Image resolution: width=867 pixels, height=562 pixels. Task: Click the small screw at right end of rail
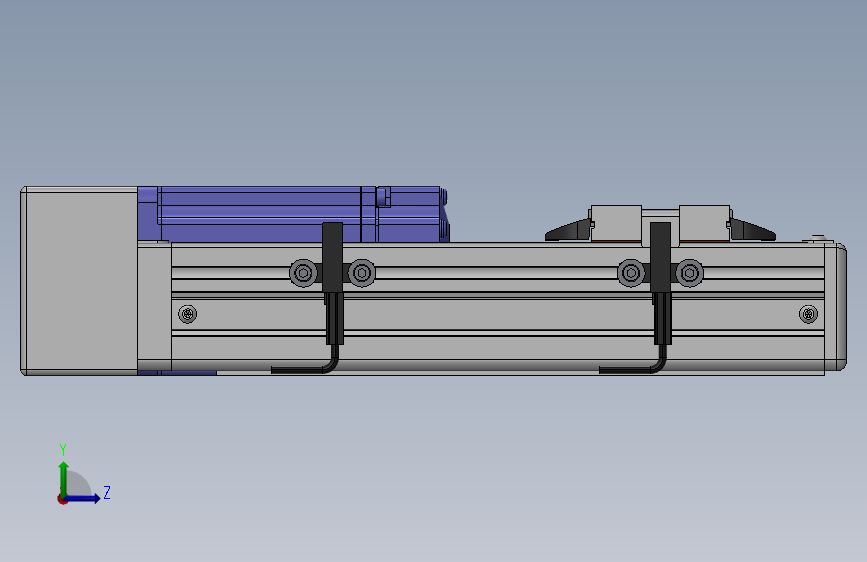[808, 314]
